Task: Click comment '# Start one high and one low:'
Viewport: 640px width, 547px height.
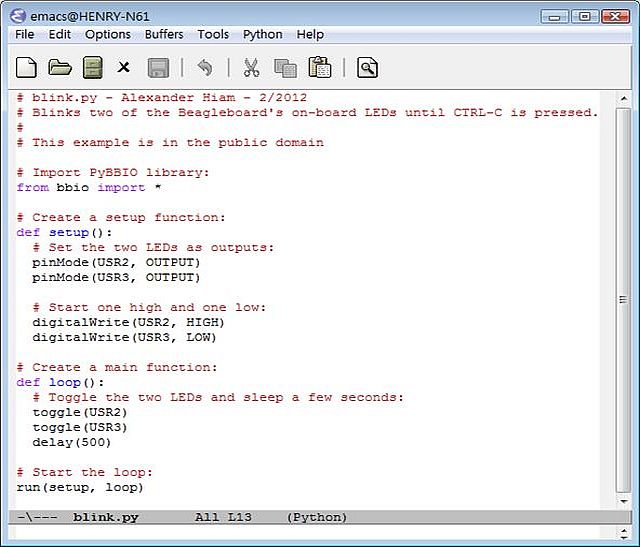Action: (x=149, y=307)
